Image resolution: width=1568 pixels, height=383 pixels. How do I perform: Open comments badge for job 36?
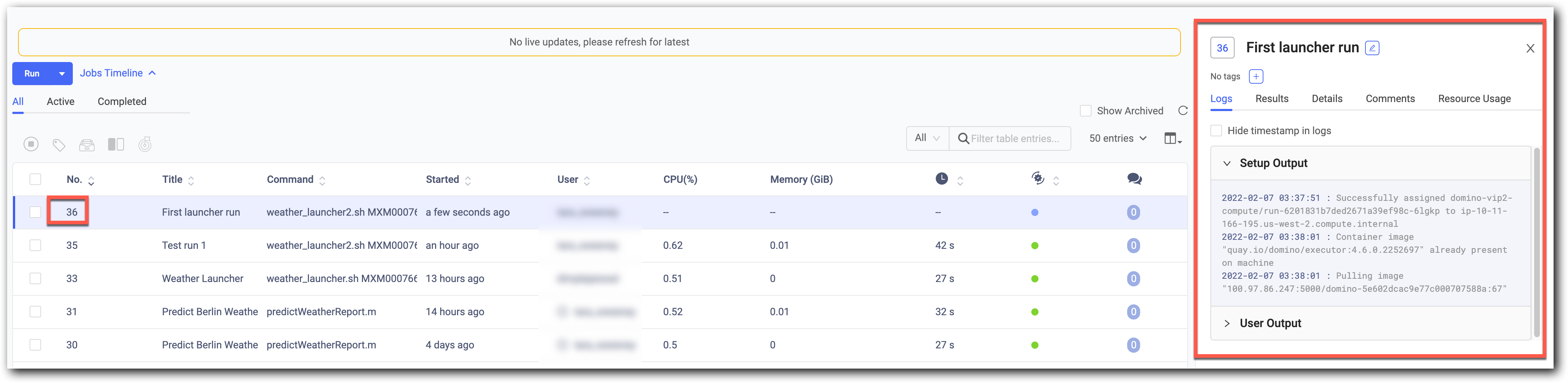click(1133, 212)
